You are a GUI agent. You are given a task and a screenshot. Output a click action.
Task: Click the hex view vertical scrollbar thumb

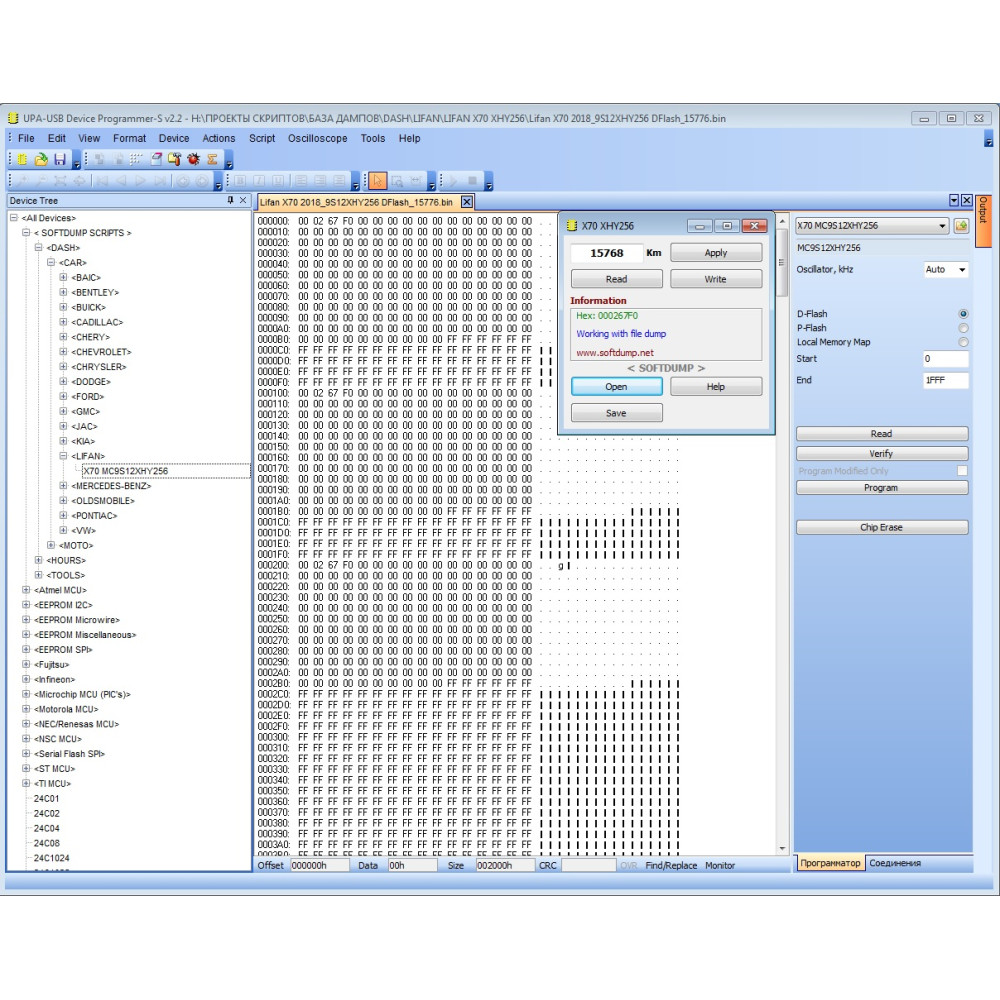783,261
